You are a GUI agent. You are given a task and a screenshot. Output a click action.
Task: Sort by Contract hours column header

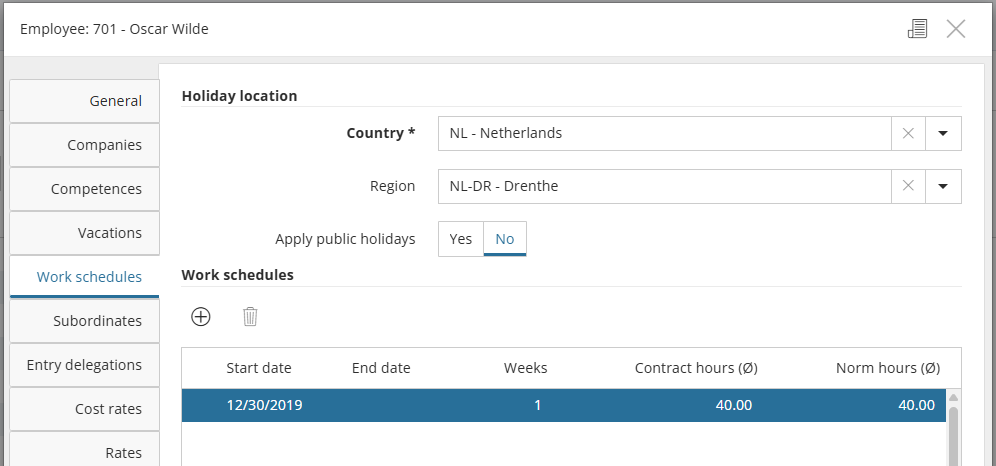coord(696,368)
